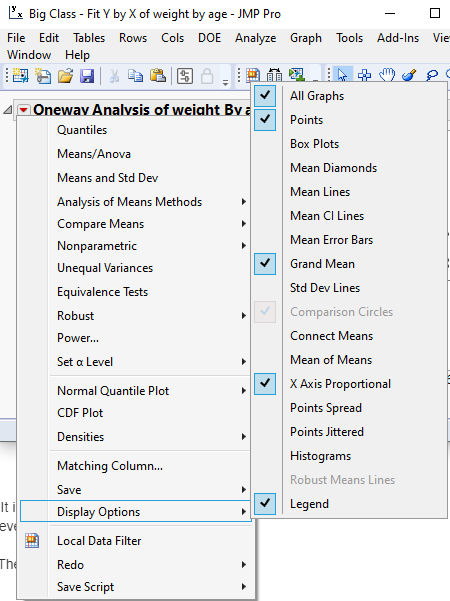Screen dimensions: 450x601
Task: Expand the Compare Means submenu arrow
Action: (243, 223)
